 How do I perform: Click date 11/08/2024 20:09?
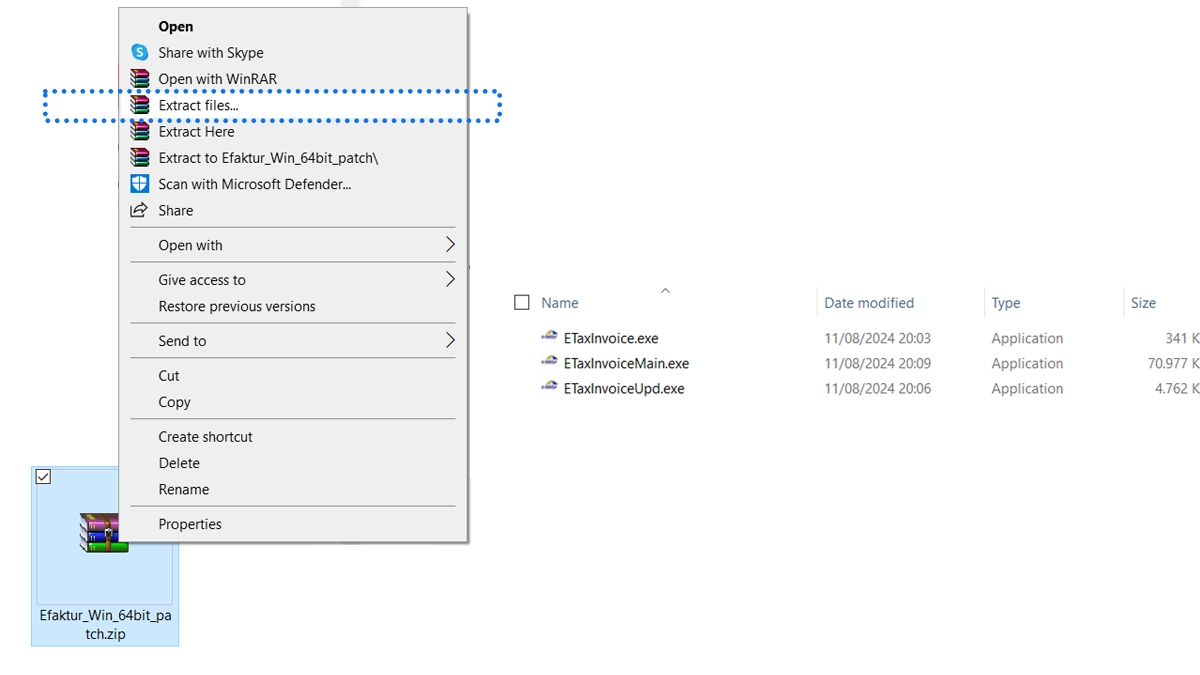[x=877, y=363]
